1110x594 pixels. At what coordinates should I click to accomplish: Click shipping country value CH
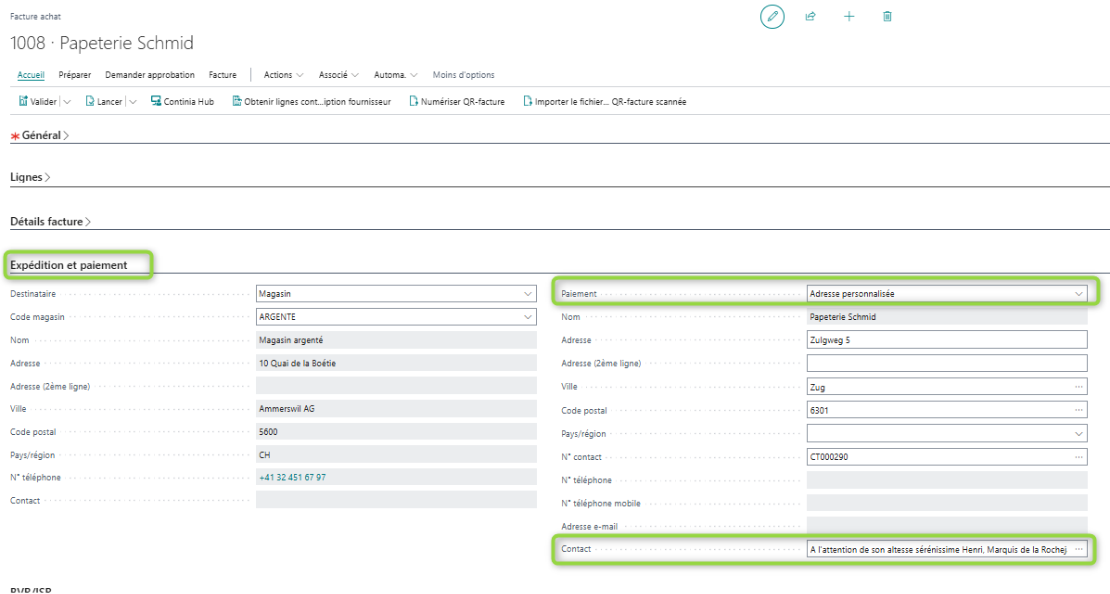[x=396, y=455]
